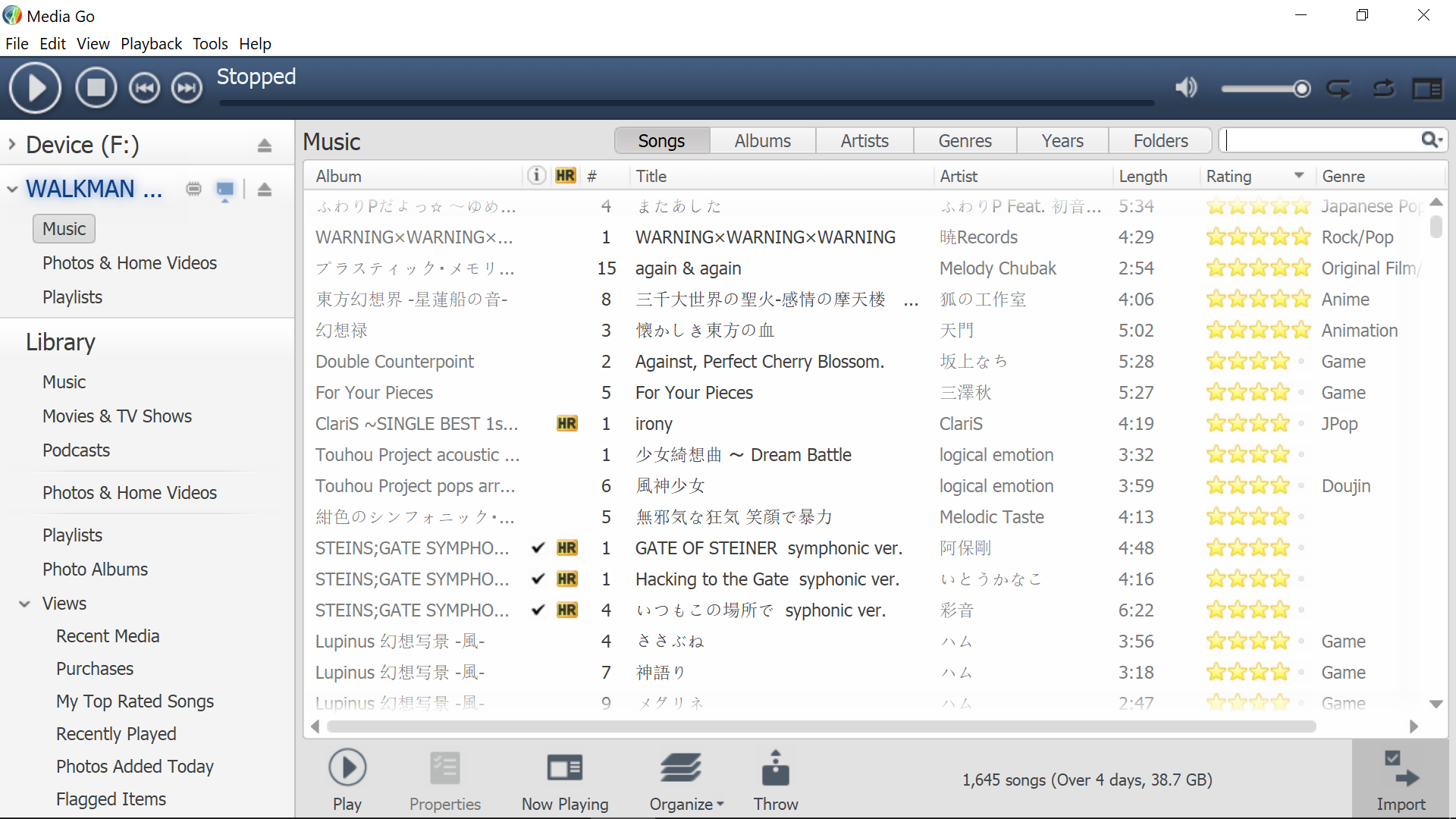Click the Stop playback button
Screen dimensions: 1456x819
click(x=96, y=89)
